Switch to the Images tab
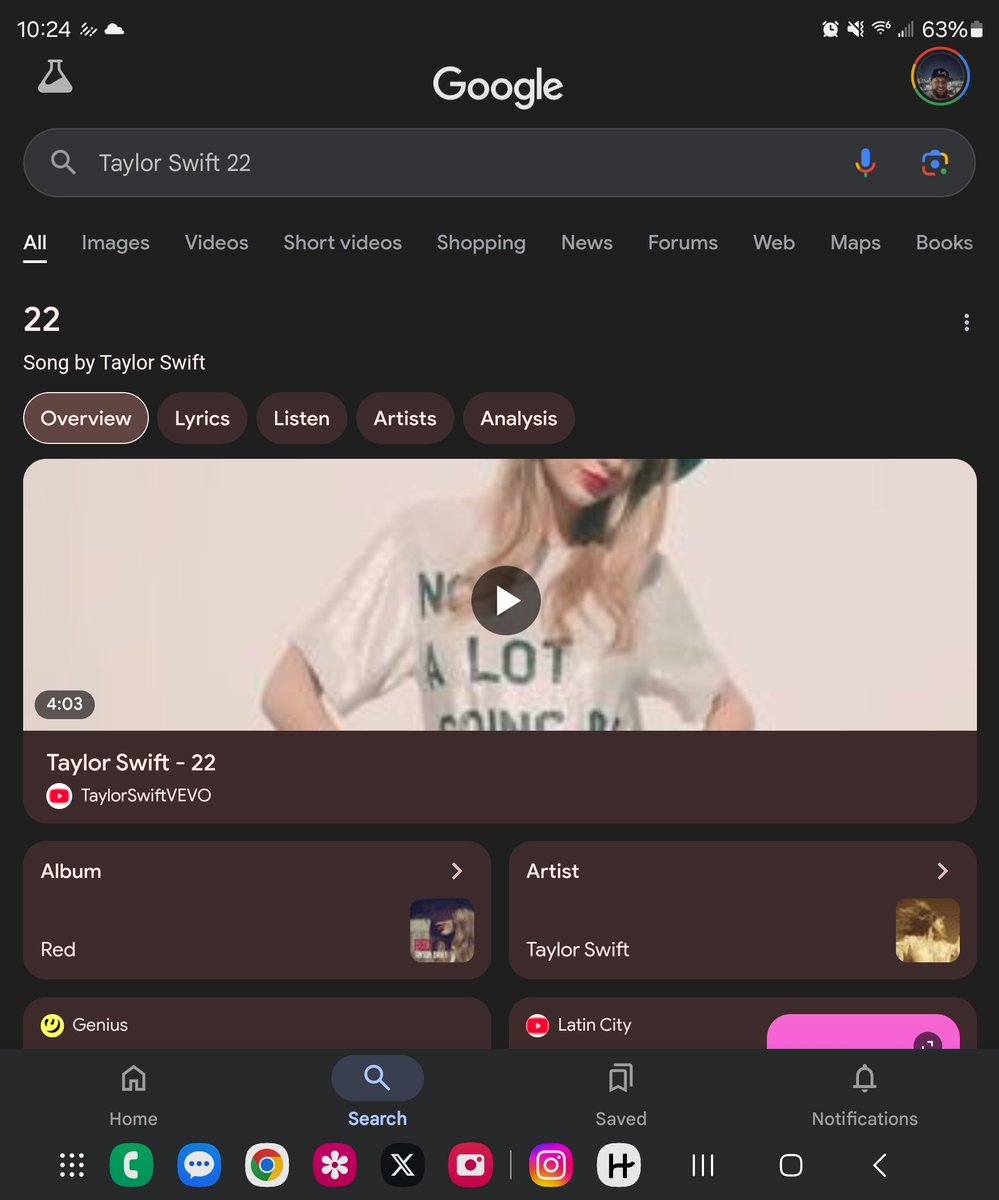 [x=115, y=243]
